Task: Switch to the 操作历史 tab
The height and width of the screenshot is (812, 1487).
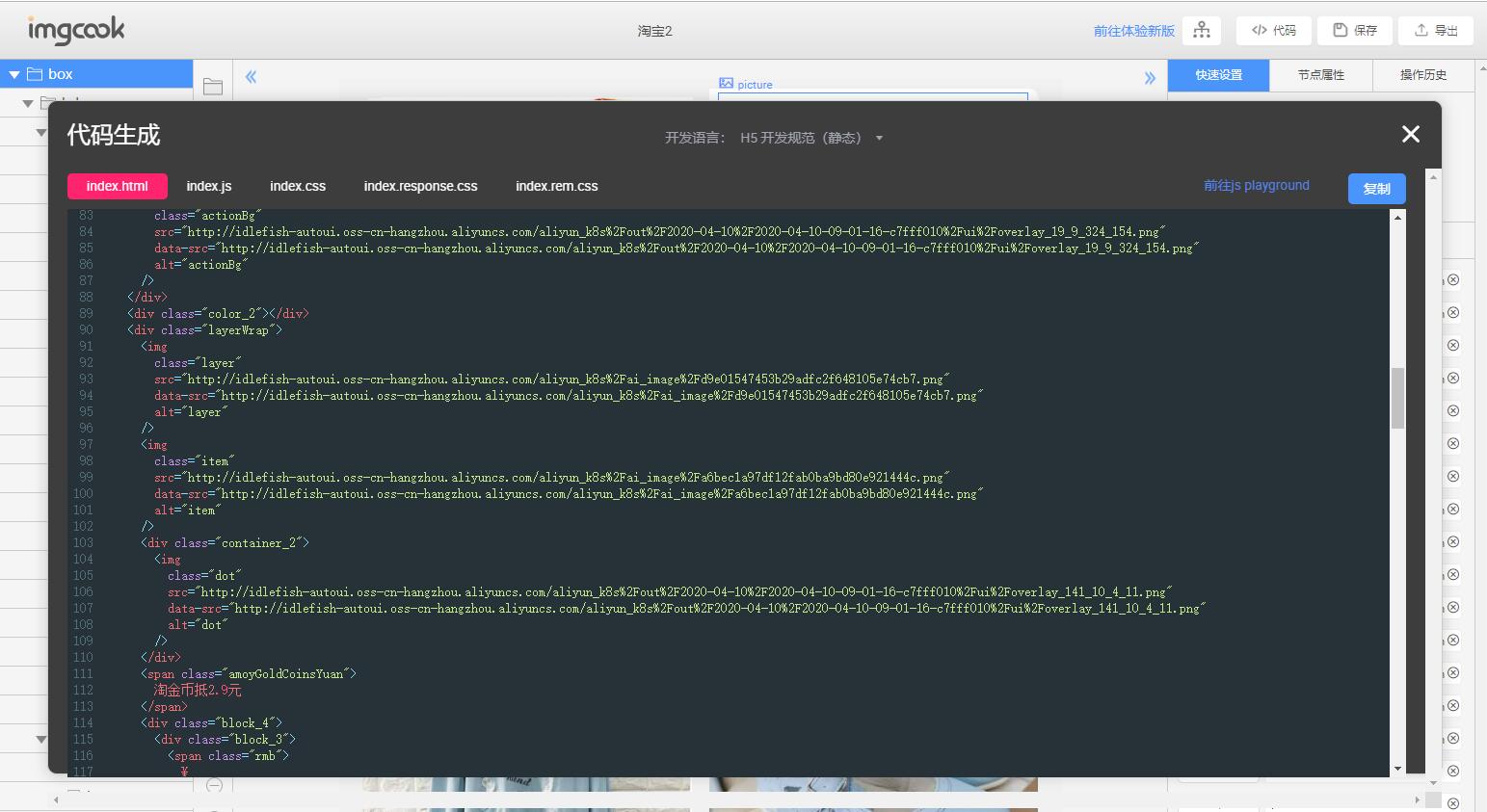Action: point(1423,75)
